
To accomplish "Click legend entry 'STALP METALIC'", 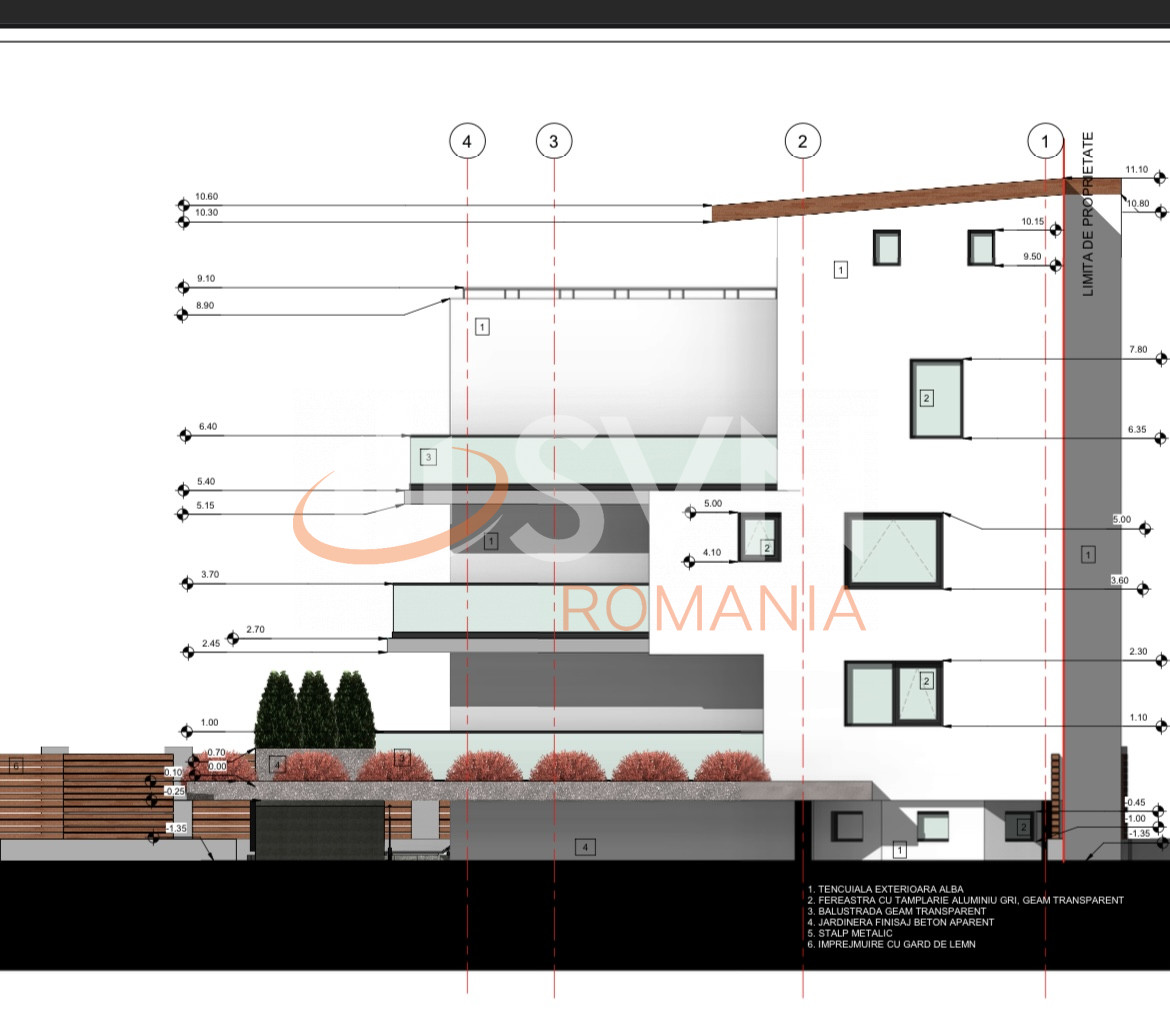I will click(x=854, y=933).
